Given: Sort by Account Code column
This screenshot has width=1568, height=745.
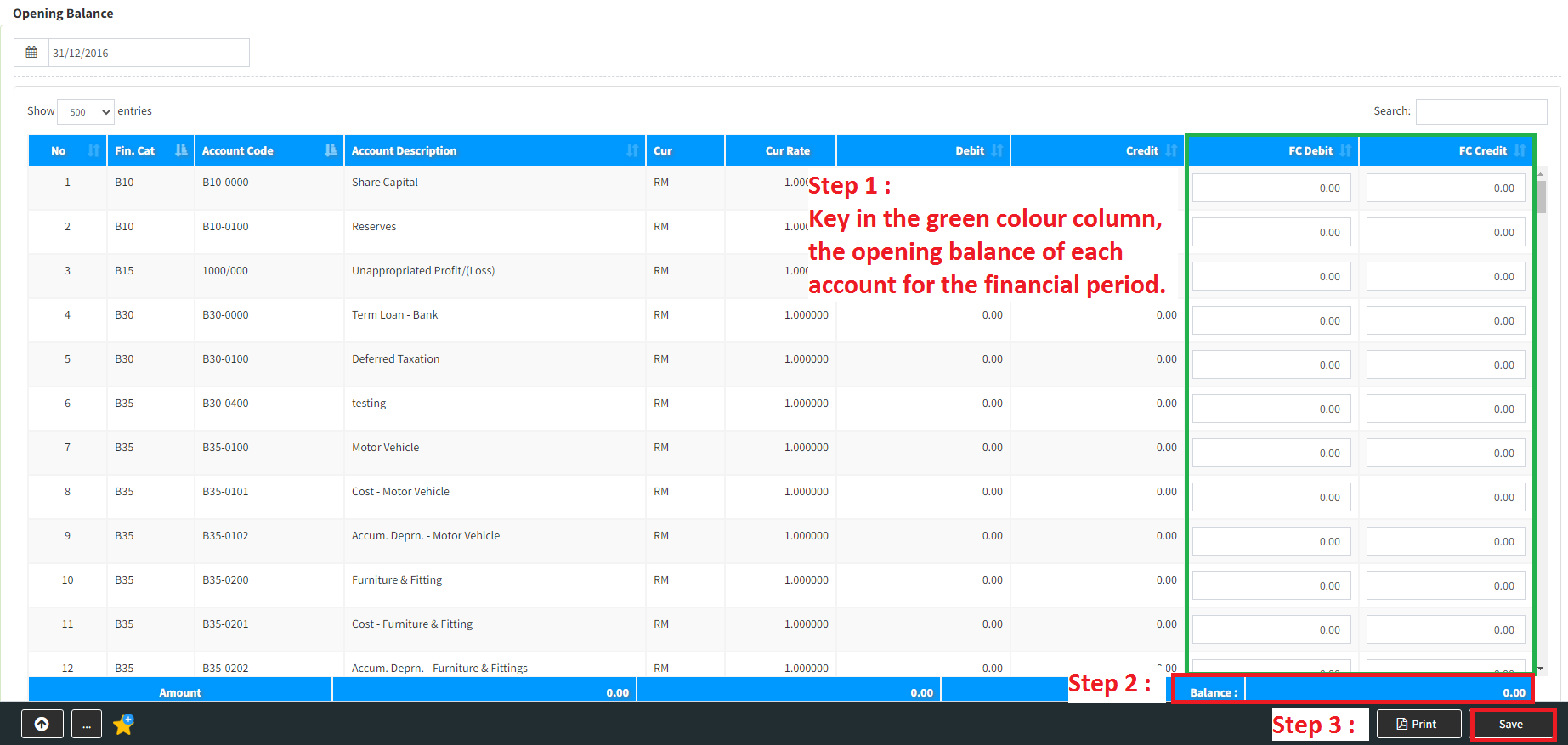Looking at the screenshot, I should (x=269, y=150).
